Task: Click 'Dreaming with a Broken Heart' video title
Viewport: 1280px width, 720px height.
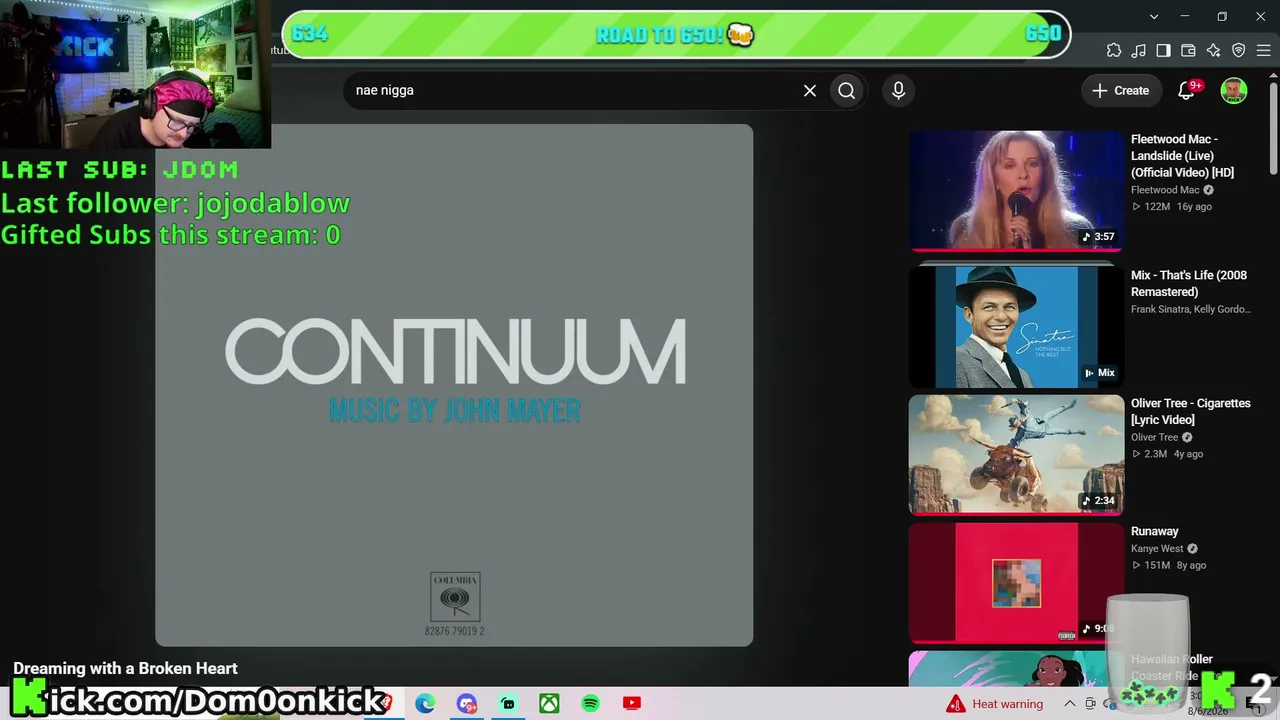Action: coord(126,668)
